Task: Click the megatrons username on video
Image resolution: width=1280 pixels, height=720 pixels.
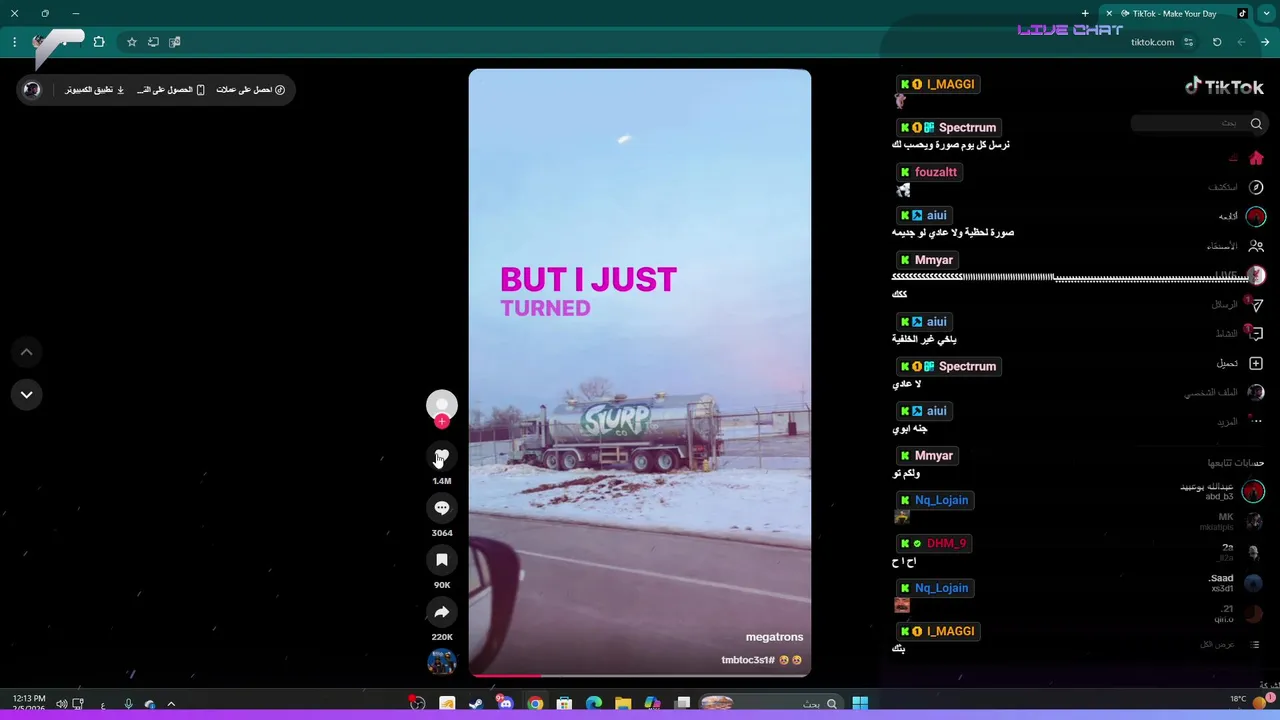Action: [x=774, y=637]
